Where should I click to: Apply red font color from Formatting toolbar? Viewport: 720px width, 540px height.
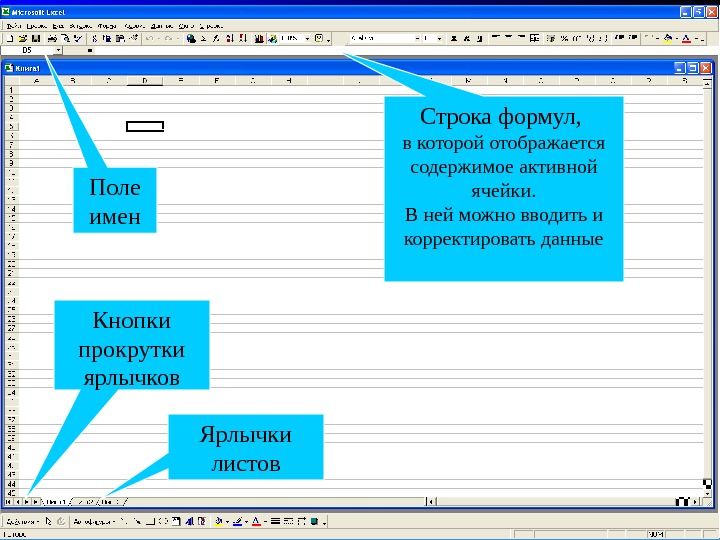tap(686, 39)
